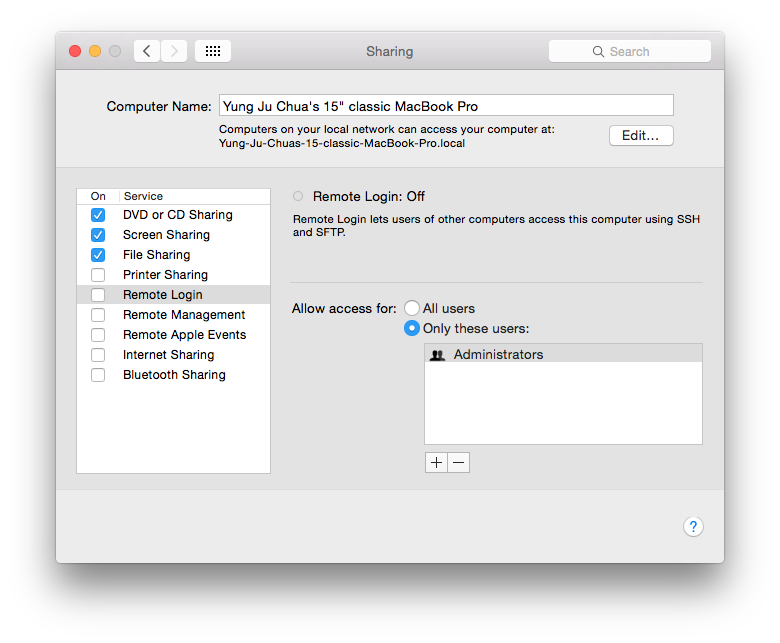
Task: Select the Bluetooth Sharing service label
Action: (x=175, y=375)
